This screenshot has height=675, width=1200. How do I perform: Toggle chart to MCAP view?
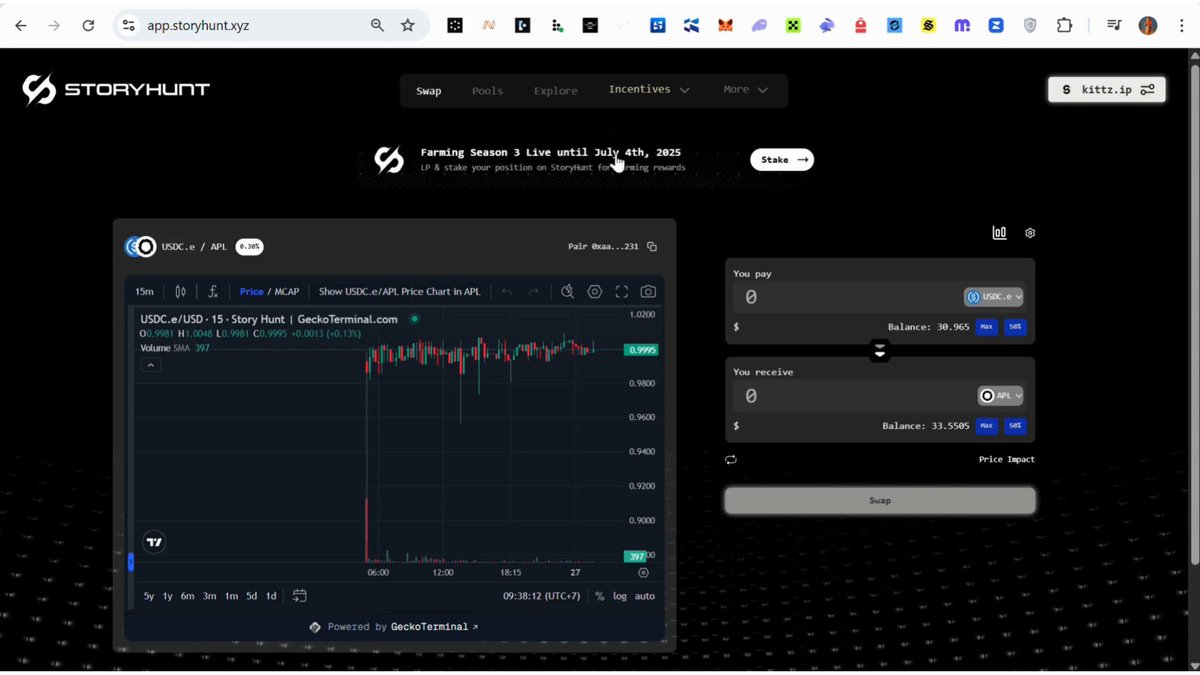point(287,292)
